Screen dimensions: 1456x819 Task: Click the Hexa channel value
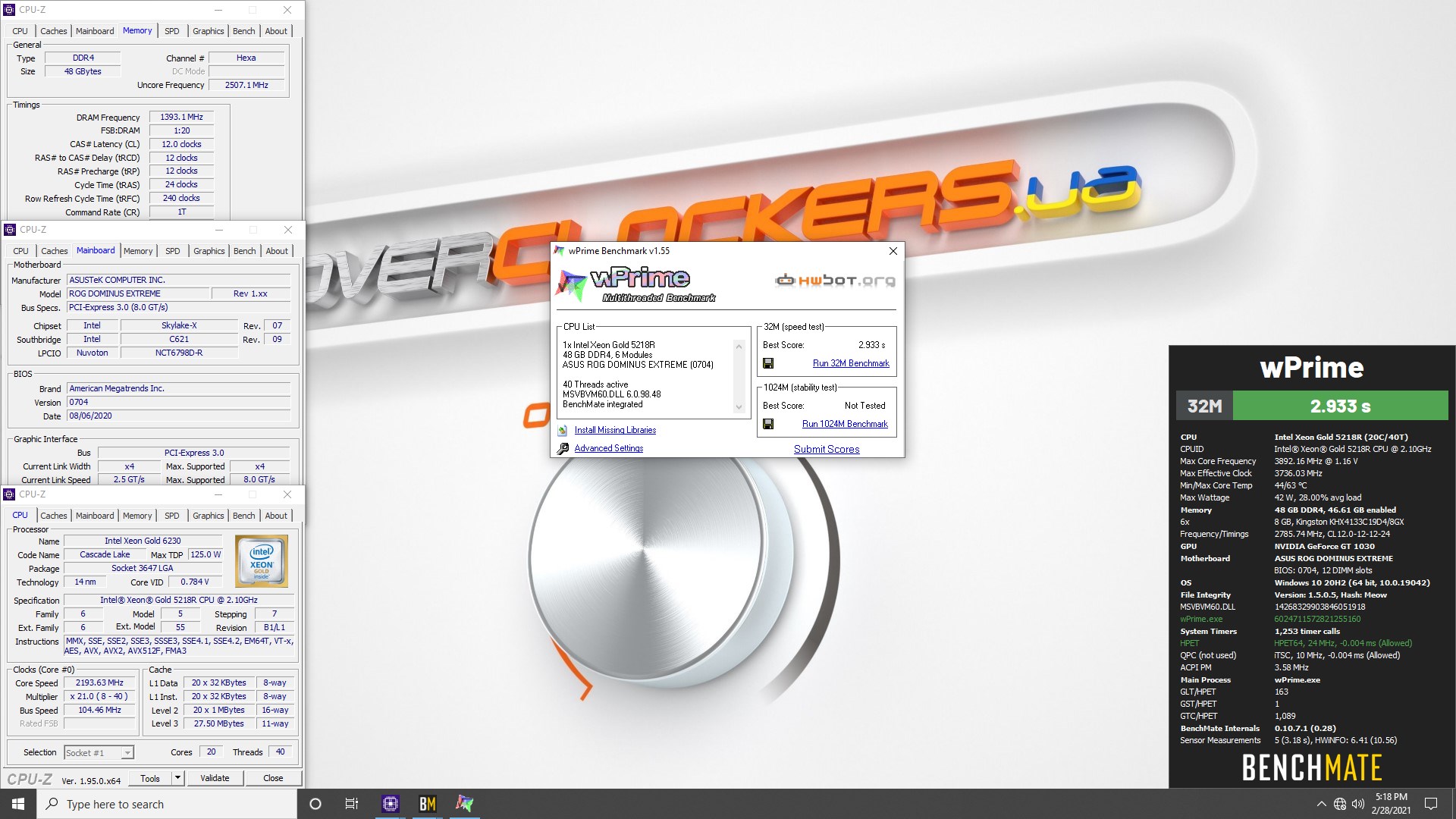[246, 58]
